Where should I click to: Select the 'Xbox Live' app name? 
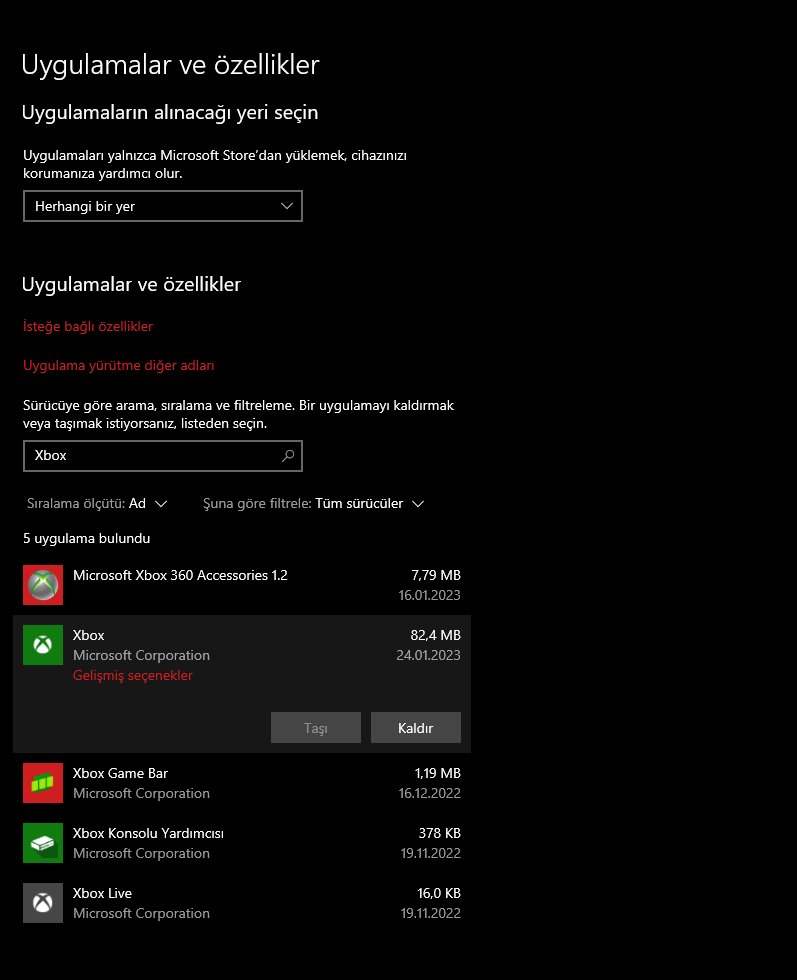(102, 893)
